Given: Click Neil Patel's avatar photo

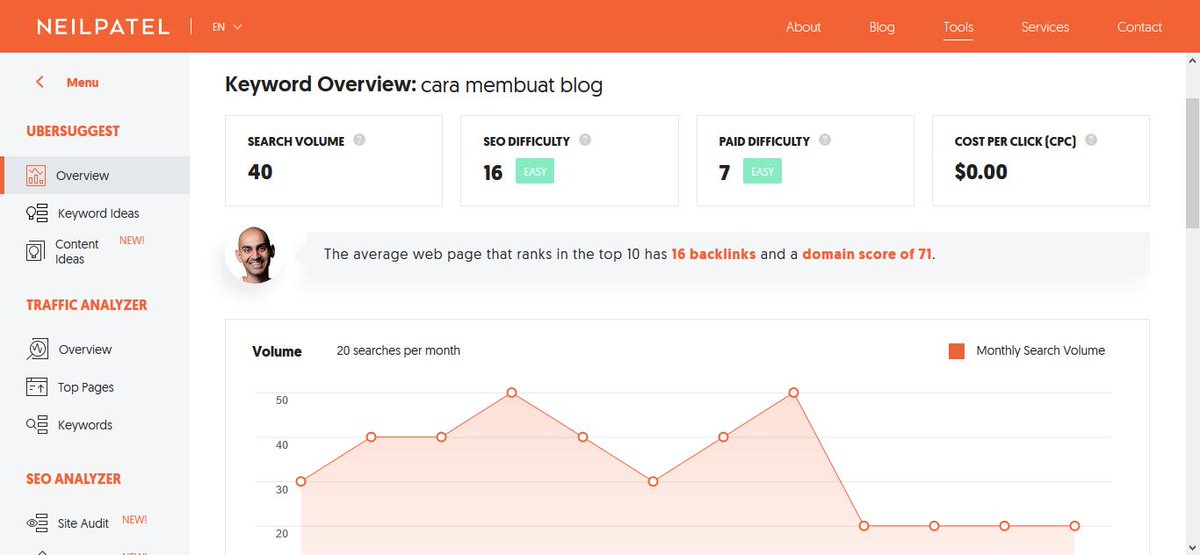Looking at the screenshot, I should [x=257, y=254].
